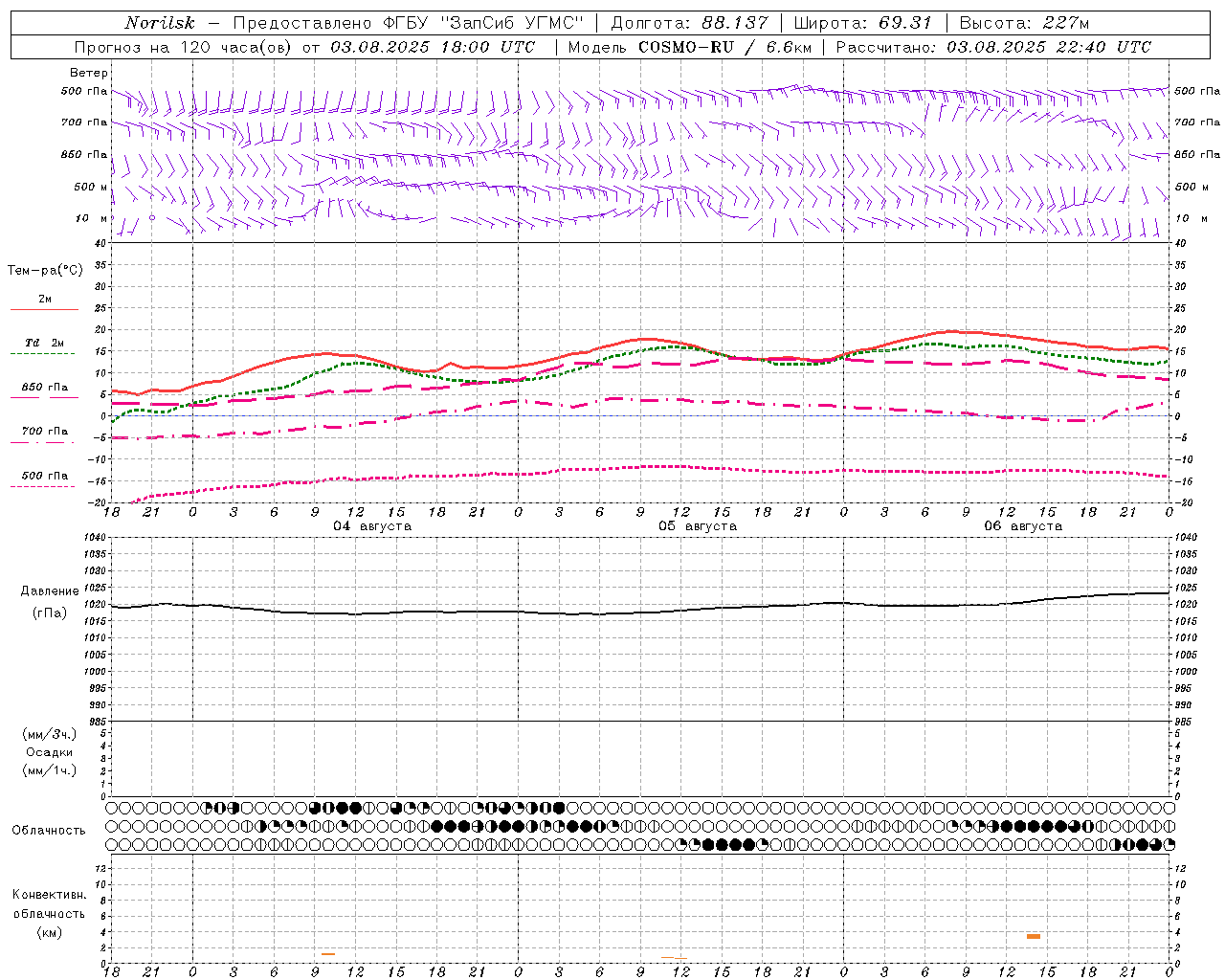This screenshot has height=980, width=1225.
Task: Click the '(мм/1ч.)' precipitation unit label
Action: (x=50, y=770)
